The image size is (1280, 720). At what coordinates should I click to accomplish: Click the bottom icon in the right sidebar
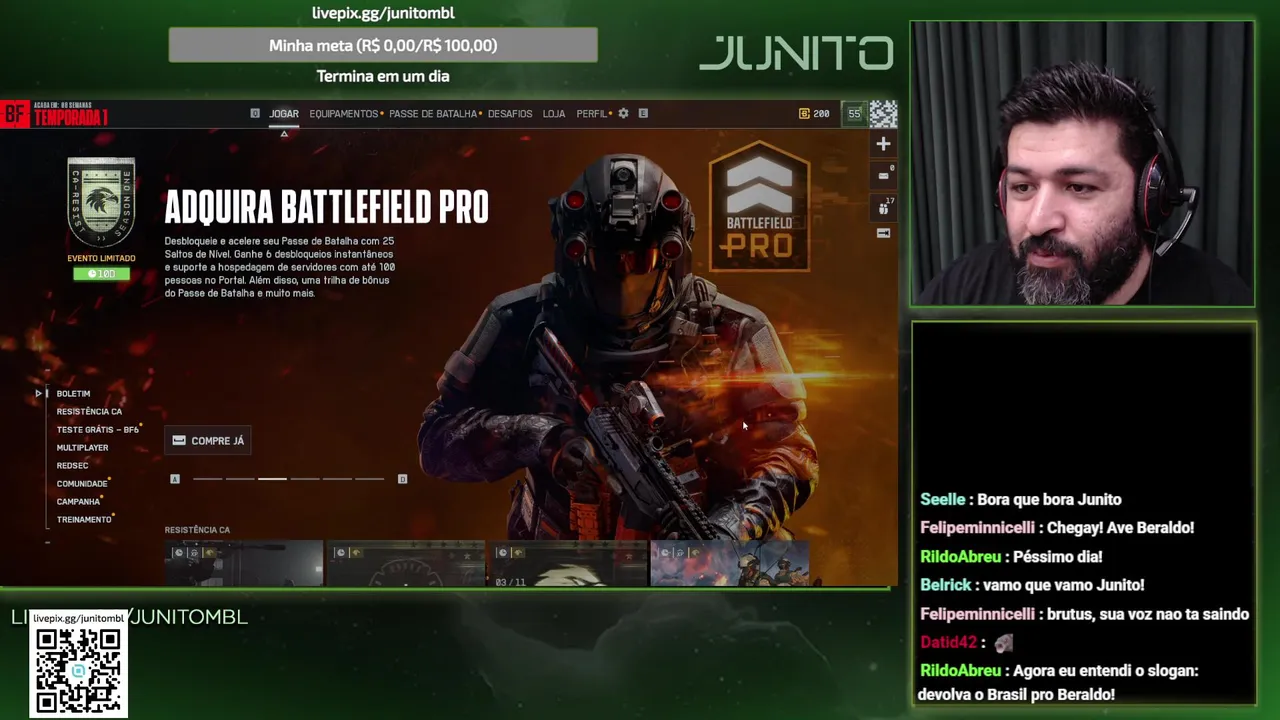(x=883, y=233)
